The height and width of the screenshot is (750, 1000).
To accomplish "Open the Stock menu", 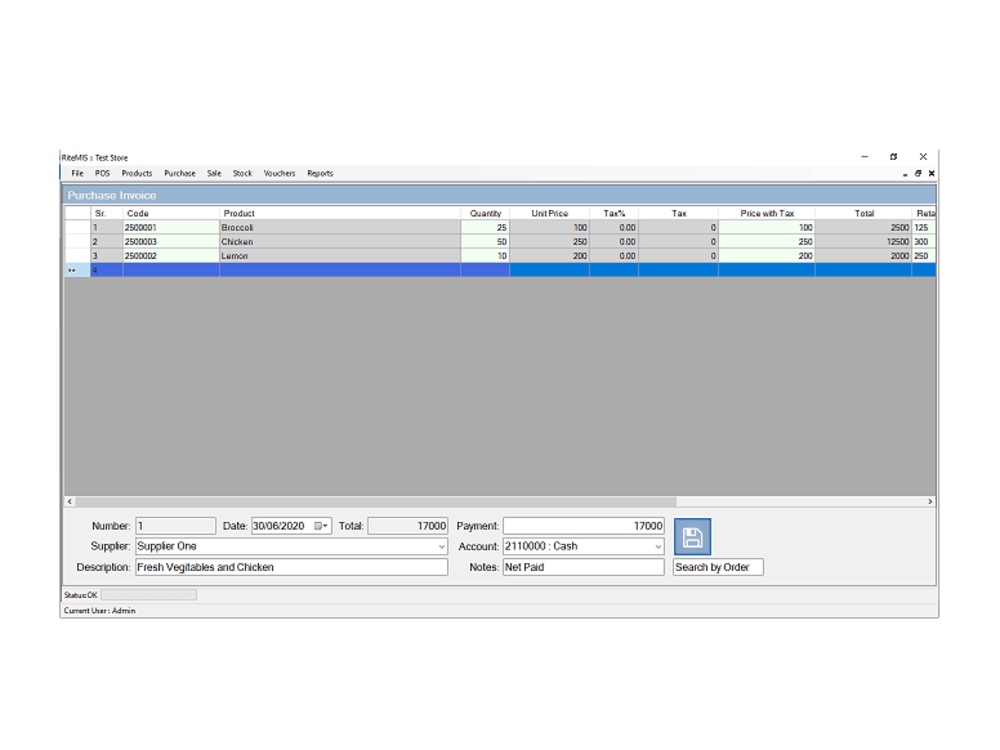I will pyautogui.click(x=242, y=173).
